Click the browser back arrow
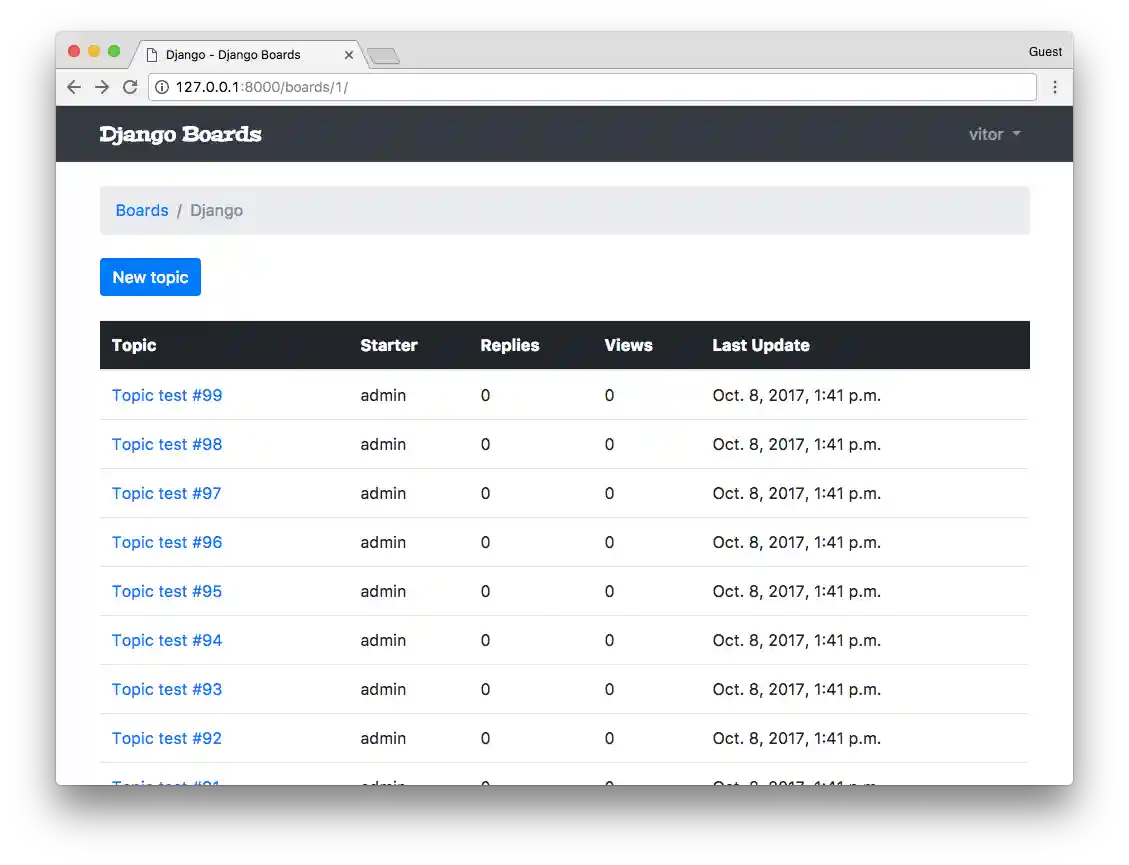This screenshot has width=1129, height=865. [74, 87]
